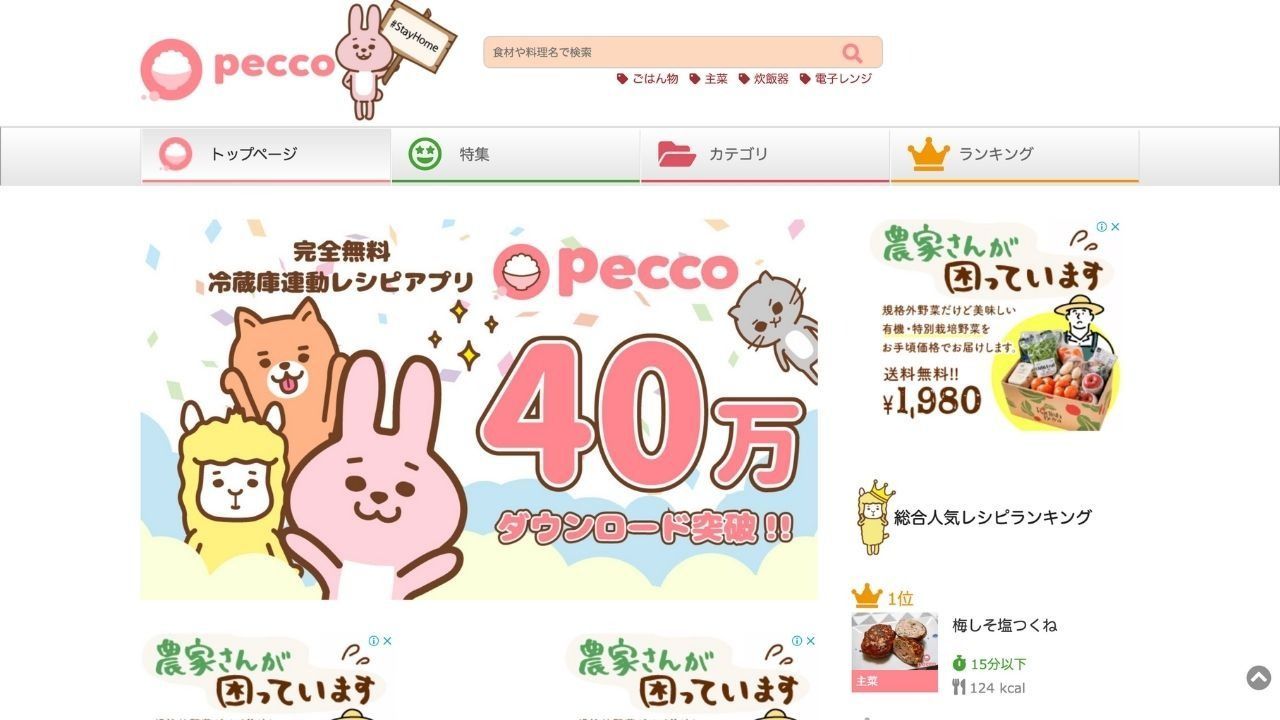This screenshot has height=720, width=1280.
Task: Click the green smiley icon beside 特集
Action: 425,154
